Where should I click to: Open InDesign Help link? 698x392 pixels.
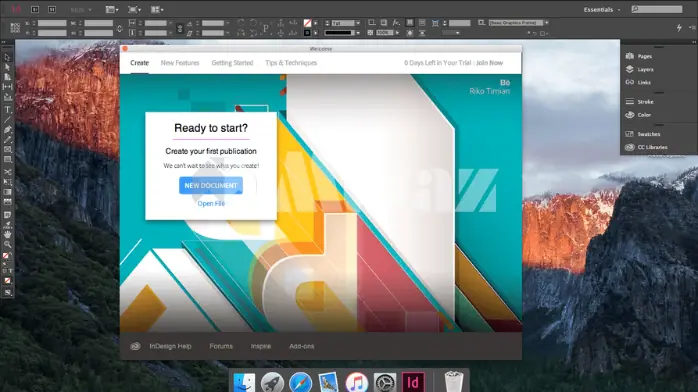170,346
